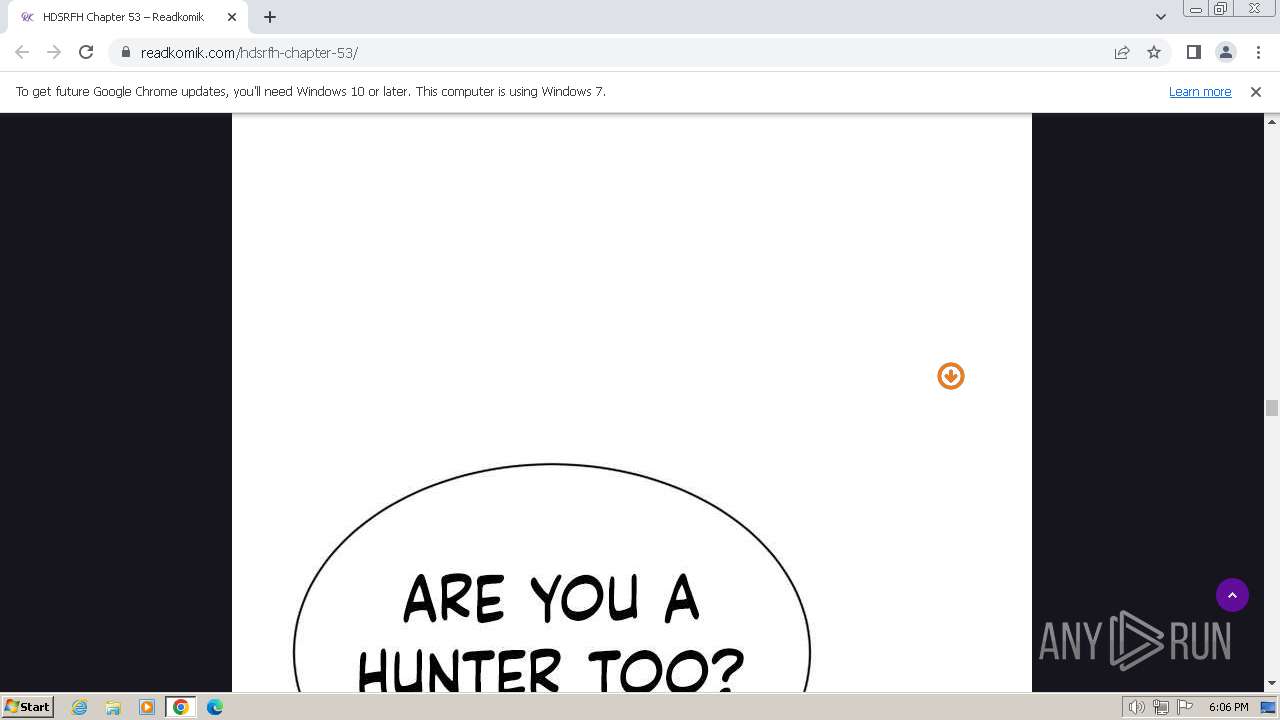1280x720 pixels.
Task: Open Action Center flag icon in the tray
Action: (x=1185, y=707)
